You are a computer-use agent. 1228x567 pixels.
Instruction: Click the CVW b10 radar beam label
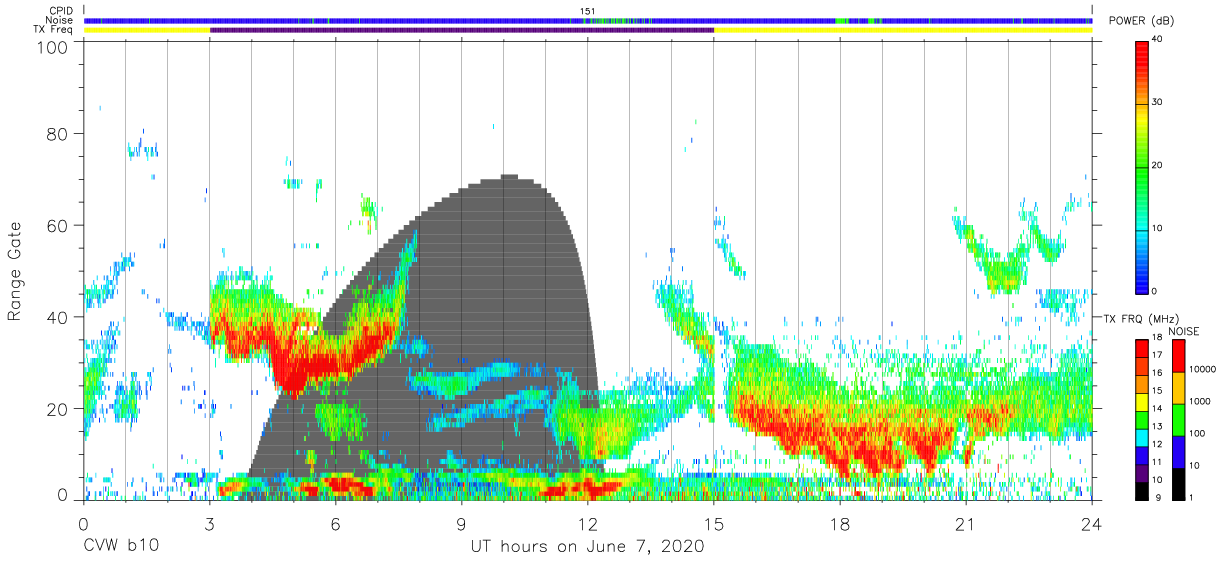pos(121,547)
